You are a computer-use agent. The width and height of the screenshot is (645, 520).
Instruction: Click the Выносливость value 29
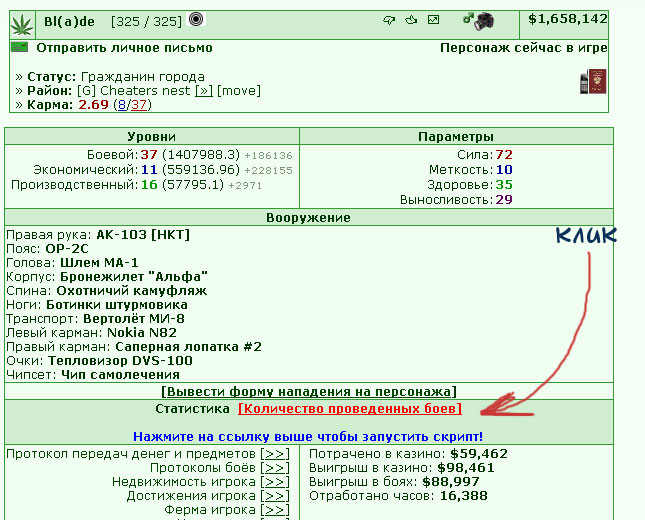504,200
